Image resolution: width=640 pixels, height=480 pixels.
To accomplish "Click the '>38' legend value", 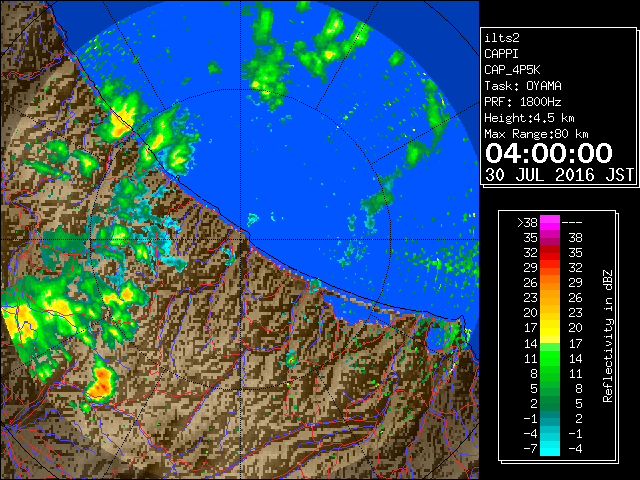I will [527, 223].
